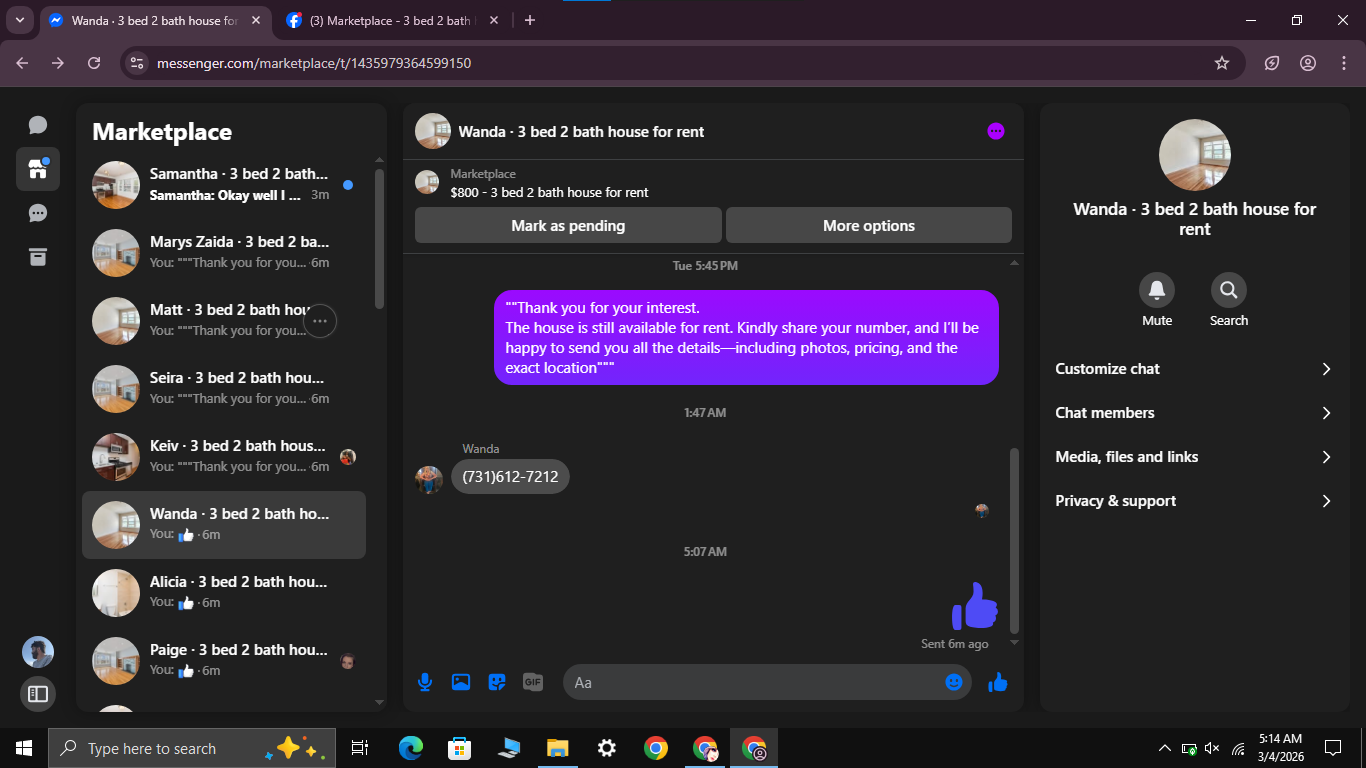Click Mark as pending button
This screenshot has height=768, width=1366.
tap(568, 226)
